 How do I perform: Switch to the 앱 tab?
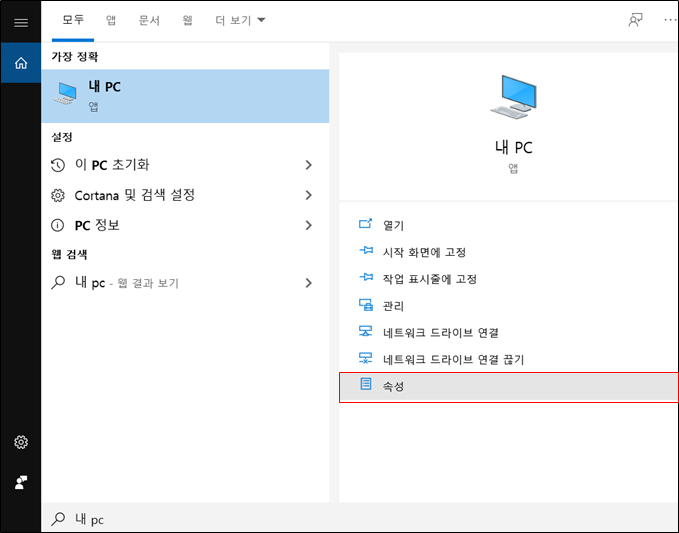111,20
